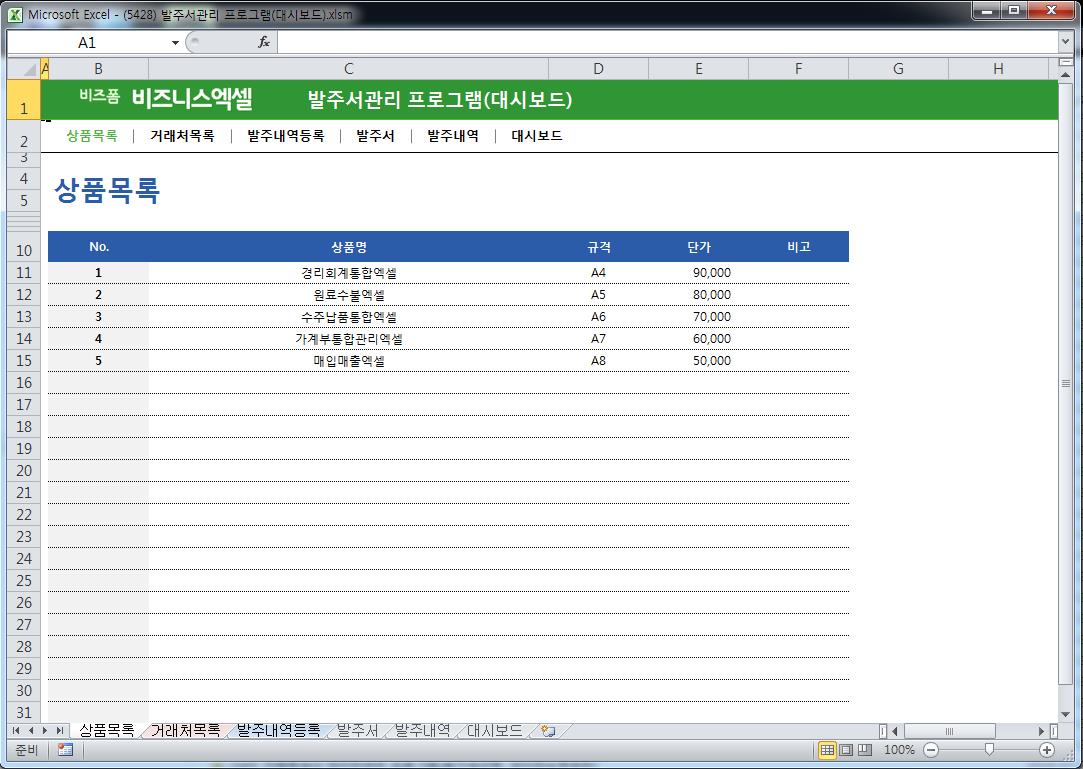Screen dimensions: 1083x769
Task: Click the vertical scrollbar down arrow
Action: point(1065,714)
